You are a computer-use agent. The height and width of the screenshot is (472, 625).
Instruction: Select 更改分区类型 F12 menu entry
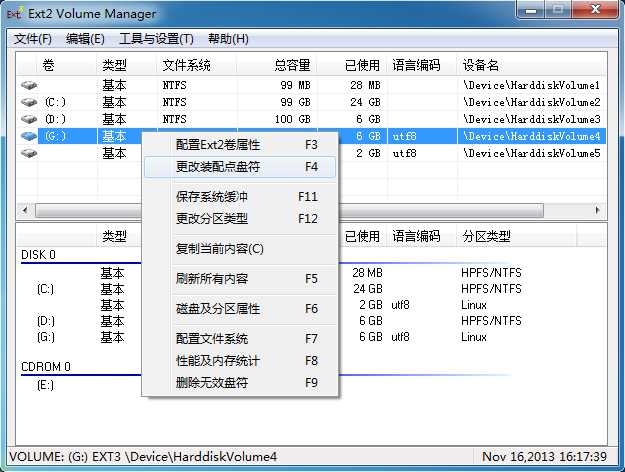(240, 218)
